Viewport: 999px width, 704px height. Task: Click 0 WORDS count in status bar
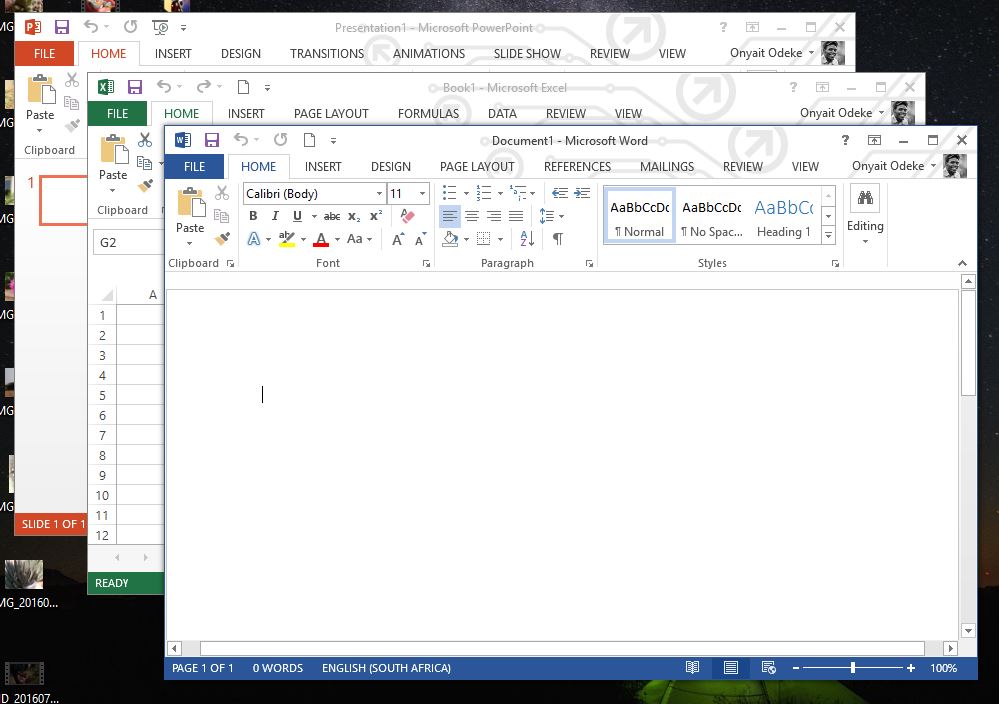(278, 668)
